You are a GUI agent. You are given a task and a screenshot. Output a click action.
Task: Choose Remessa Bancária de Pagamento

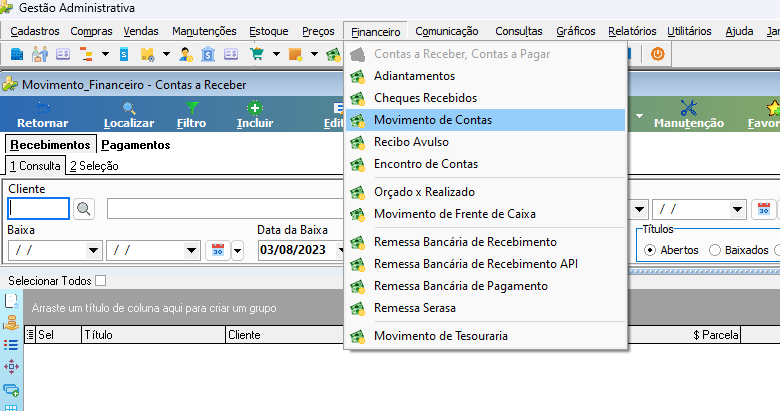point(486,286)
